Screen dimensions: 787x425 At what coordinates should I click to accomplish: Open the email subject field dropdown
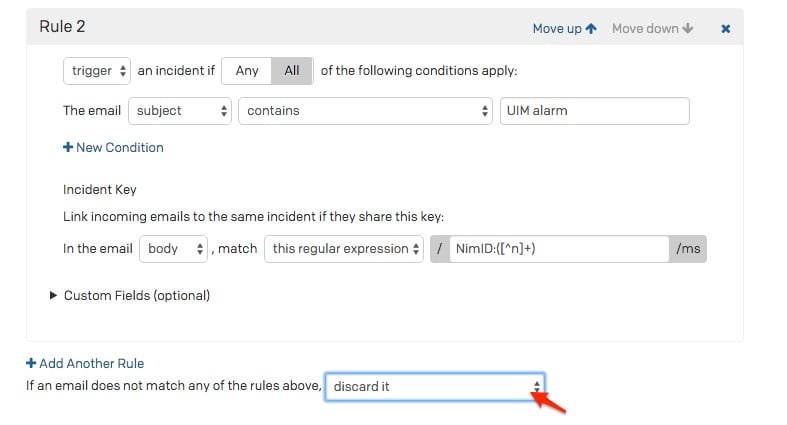pos(180,111)
